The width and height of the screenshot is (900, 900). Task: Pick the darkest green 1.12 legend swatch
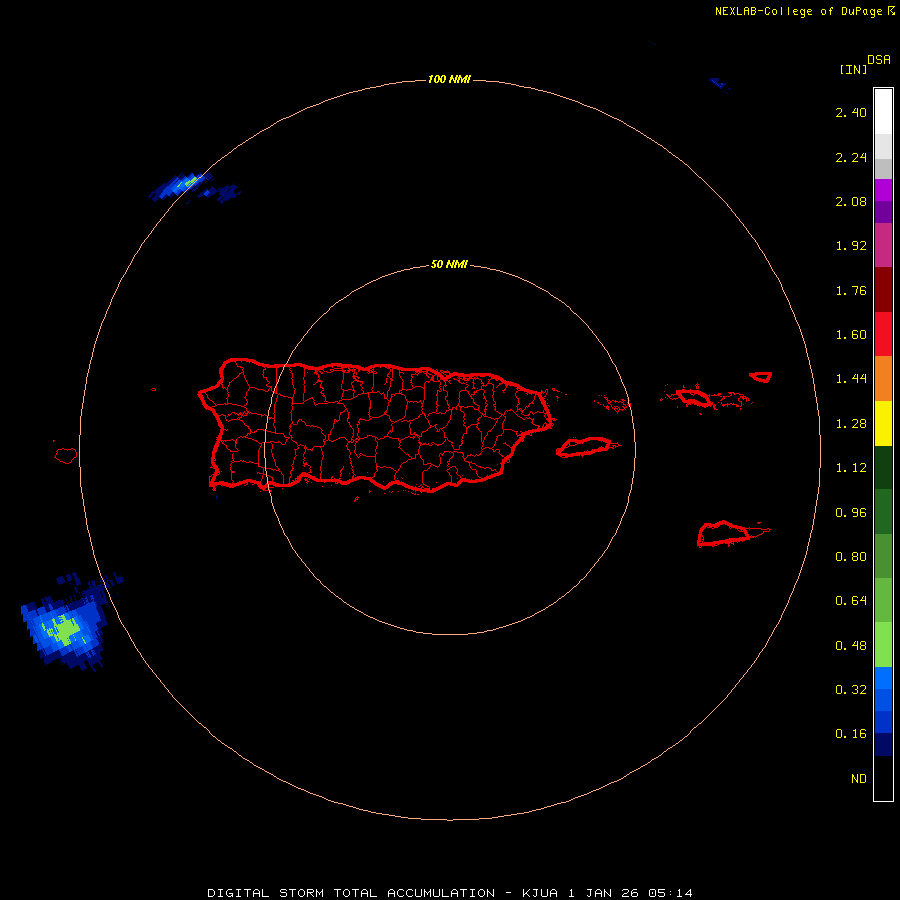pos(883,468)
